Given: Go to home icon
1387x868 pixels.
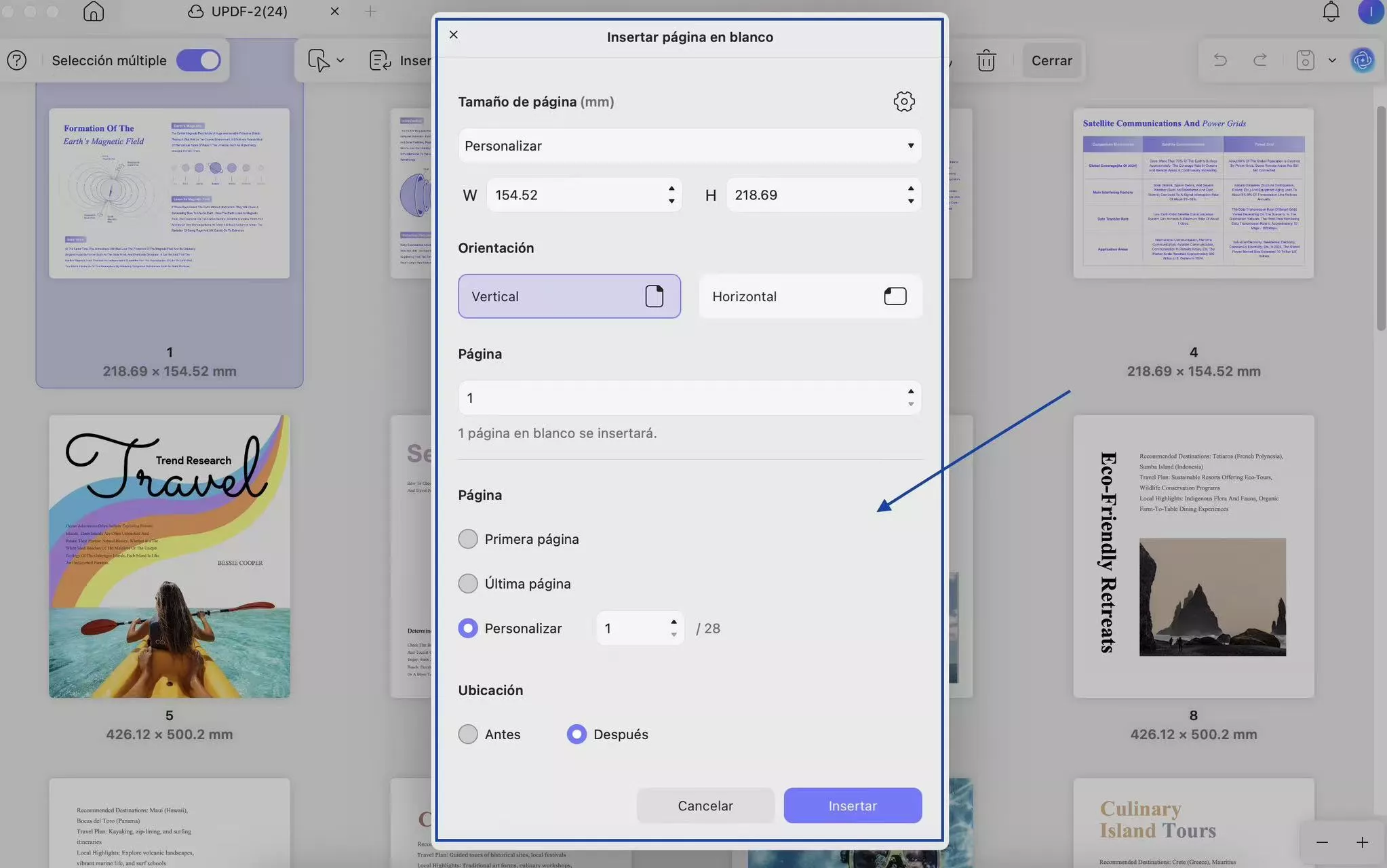Looking at the screenshot, I should coord(94,12).
